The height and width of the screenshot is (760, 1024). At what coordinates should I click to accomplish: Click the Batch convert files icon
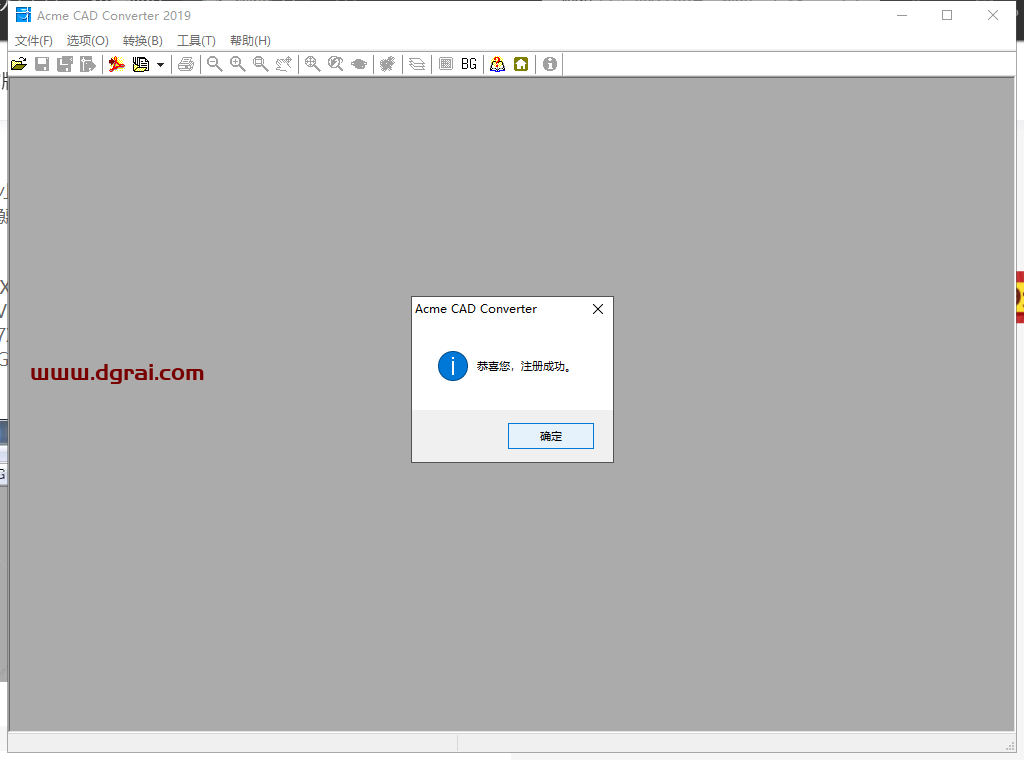140,64
